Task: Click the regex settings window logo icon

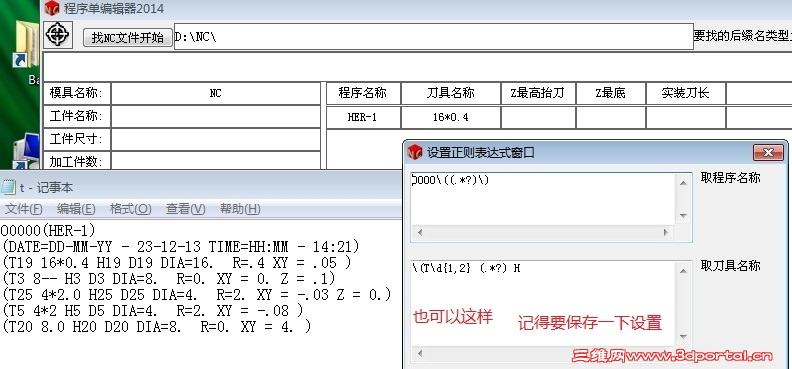Action: coord(415,152)
